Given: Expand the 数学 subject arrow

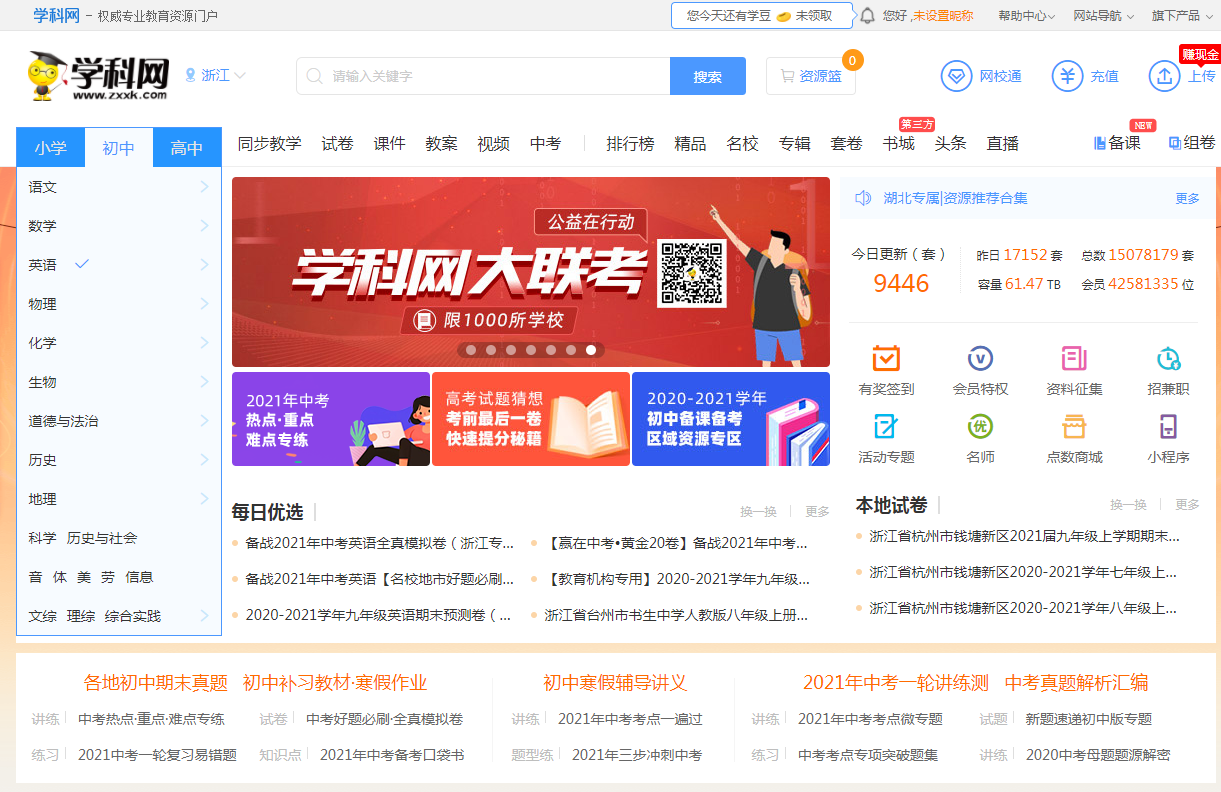Looking at the screenshot, I should pos(204,226).
